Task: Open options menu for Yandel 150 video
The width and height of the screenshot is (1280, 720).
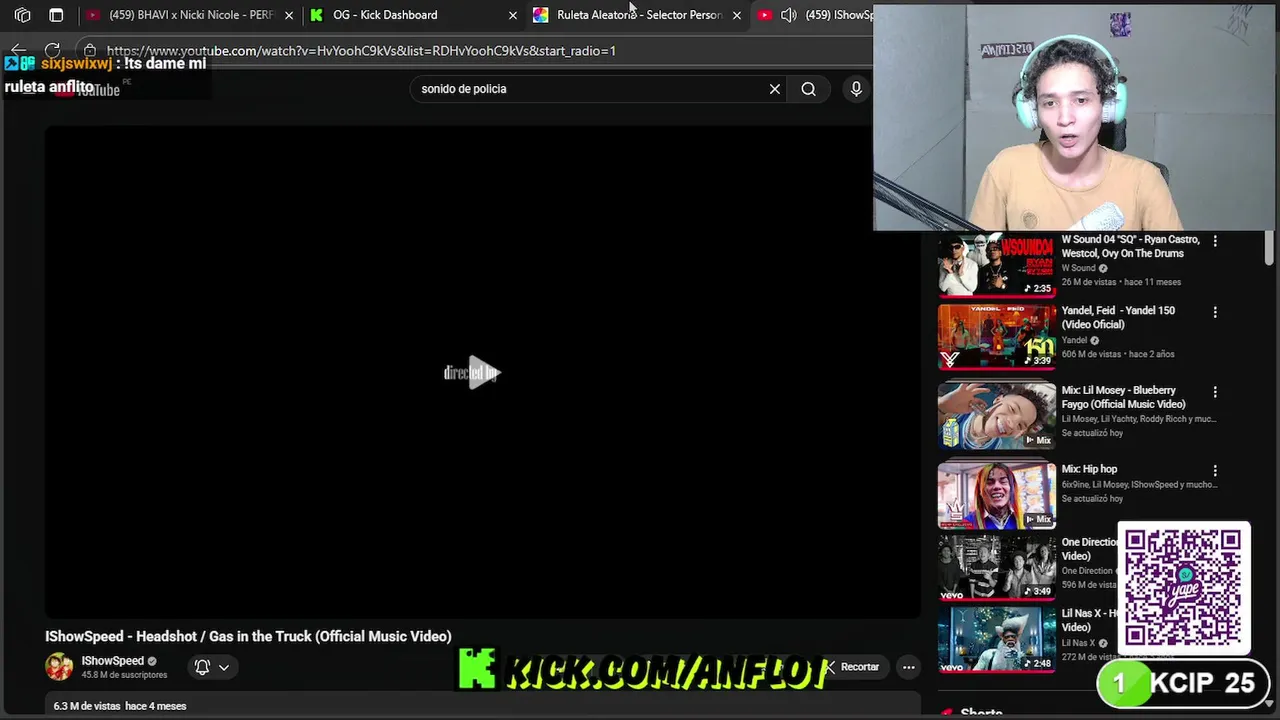Action: (x=1215, y=312)
